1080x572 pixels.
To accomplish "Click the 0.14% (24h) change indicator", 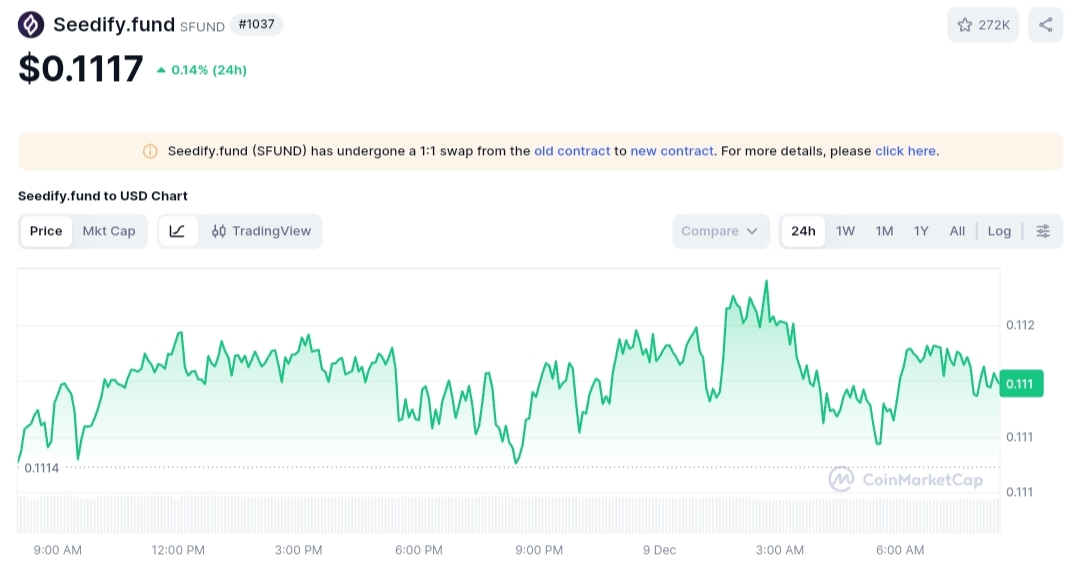I will tap(202, 70).
